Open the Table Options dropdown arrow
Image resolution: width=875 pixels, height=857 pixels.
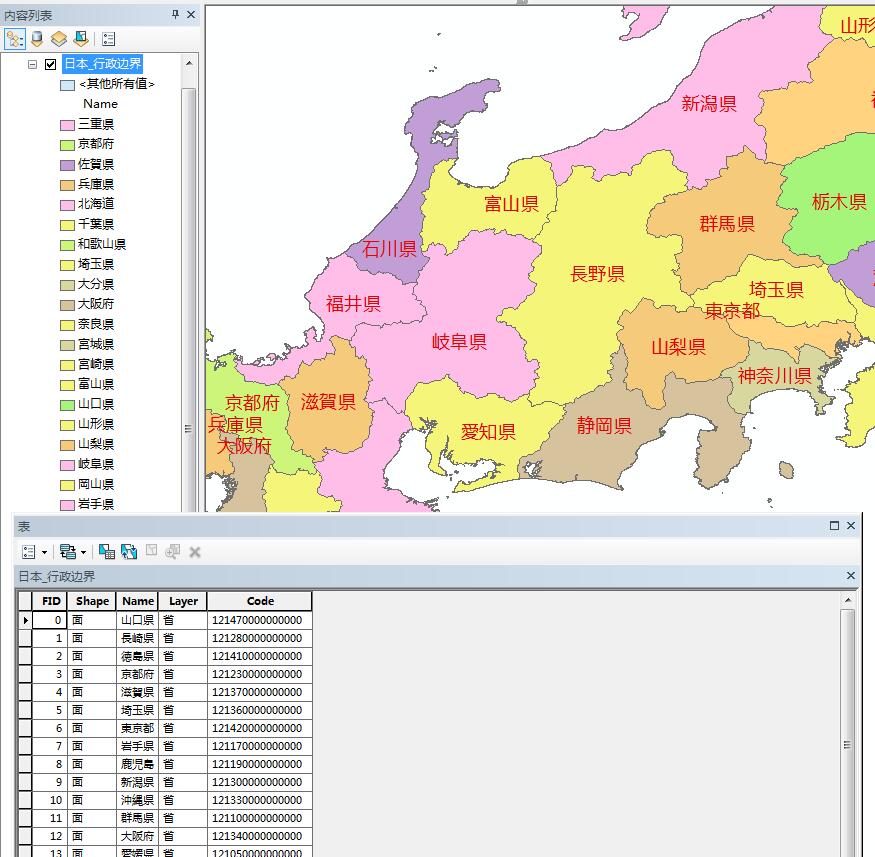coord(44,551)
